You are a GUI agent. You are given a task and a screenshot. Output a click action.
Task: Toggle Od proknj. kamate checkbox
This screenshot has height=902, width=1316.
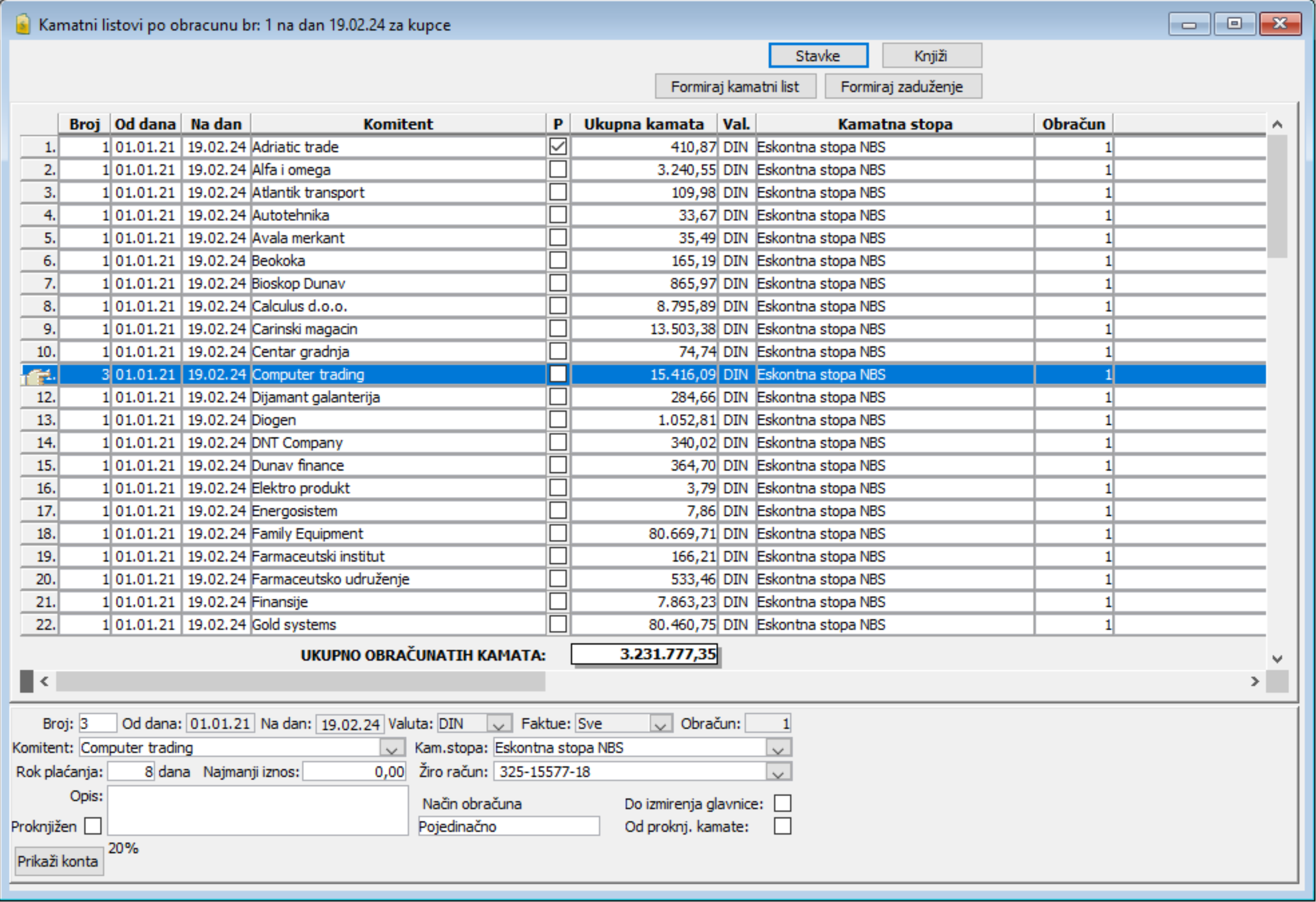[782, 826]
